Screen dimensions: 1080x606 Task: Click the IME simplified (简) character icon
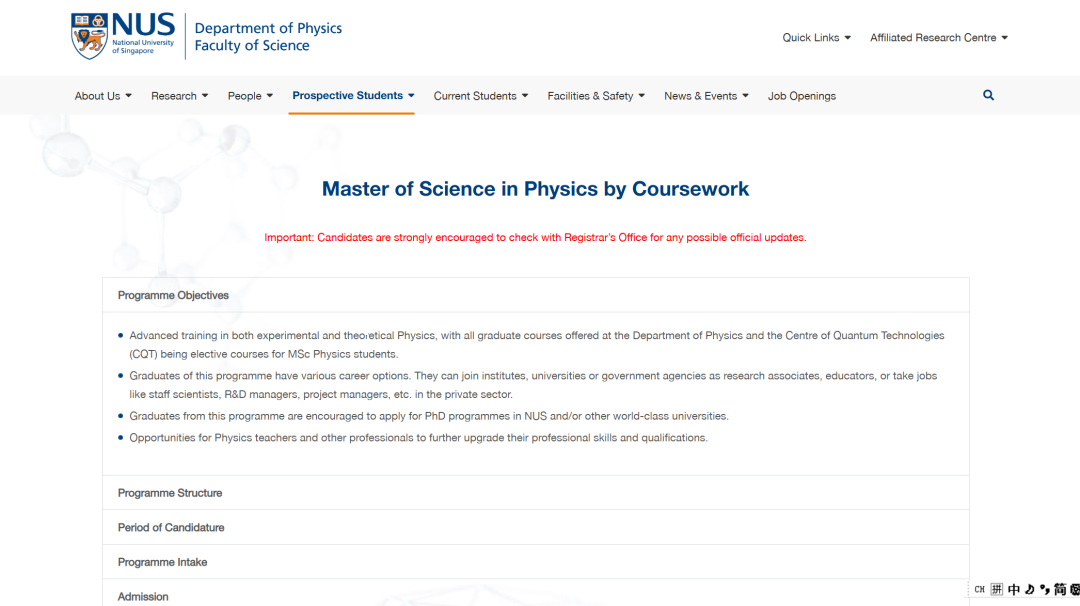(x=1060, y=590)
